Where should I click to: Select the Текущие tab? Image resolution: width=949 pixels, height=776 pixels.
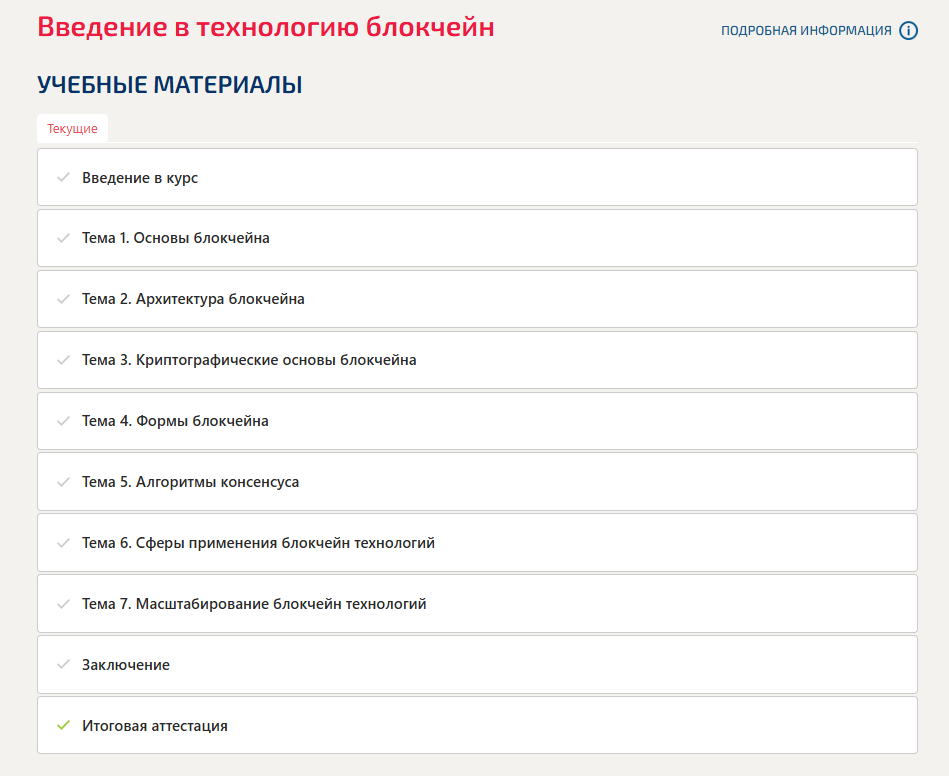click(72, 129)
